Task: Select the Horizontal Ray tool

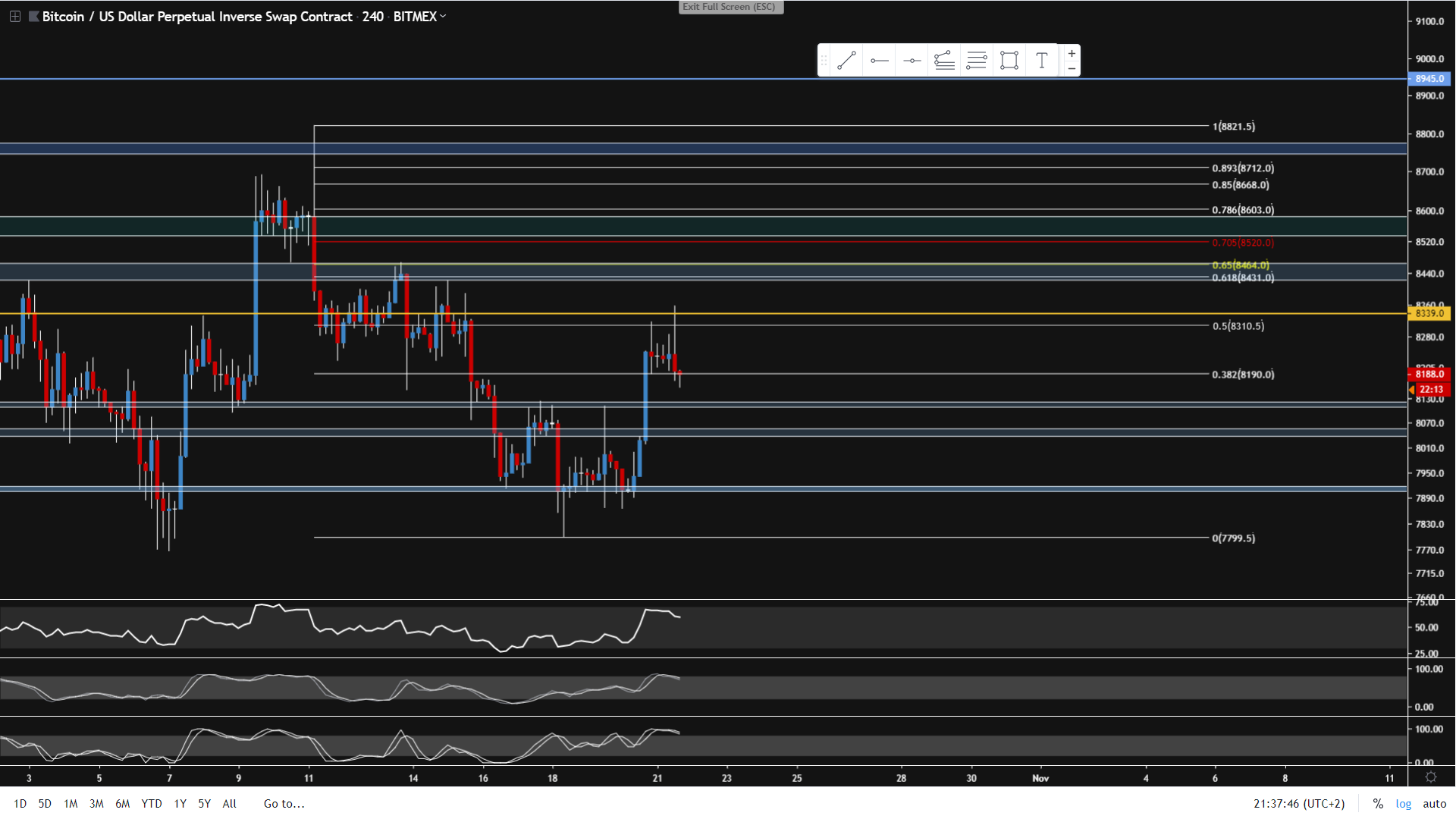Action: pos(880,61)
